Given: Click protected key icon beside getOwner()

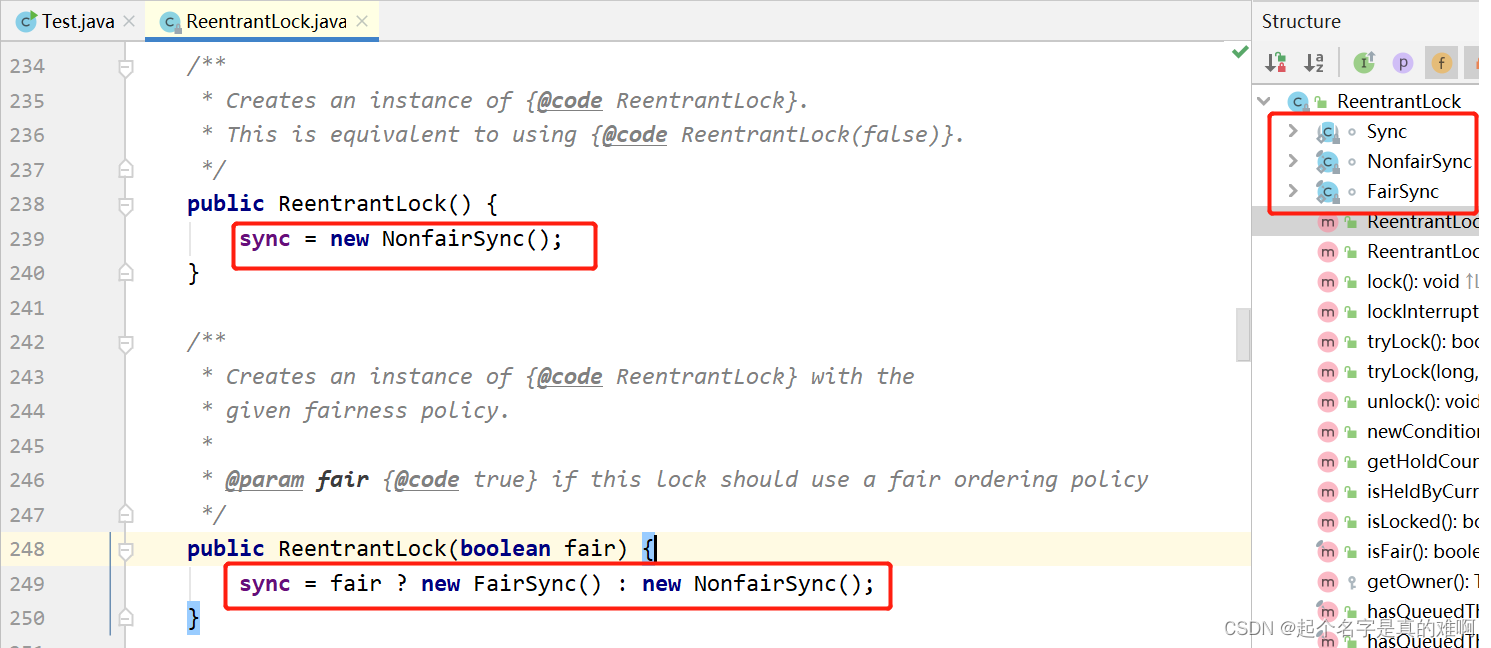Looking at the screenshot, I should point(1352,582).
